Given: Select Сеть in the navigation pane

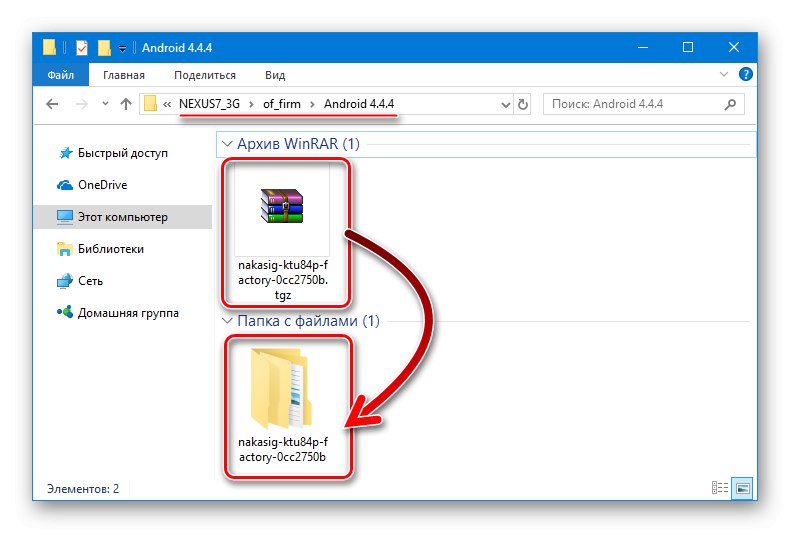Looking at the screenshot, I should 80,281.
